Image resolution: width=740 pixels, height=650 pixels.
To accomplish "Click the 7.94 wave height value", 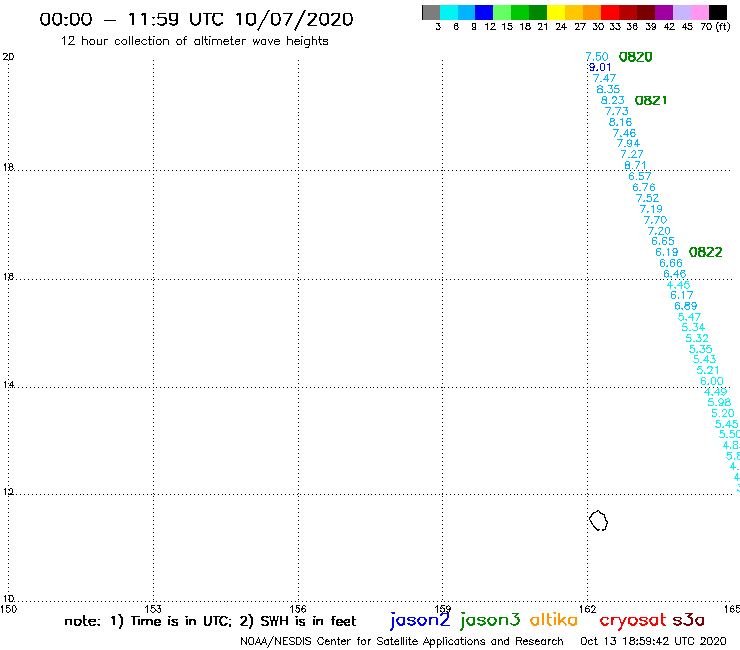I will (628, 143).
